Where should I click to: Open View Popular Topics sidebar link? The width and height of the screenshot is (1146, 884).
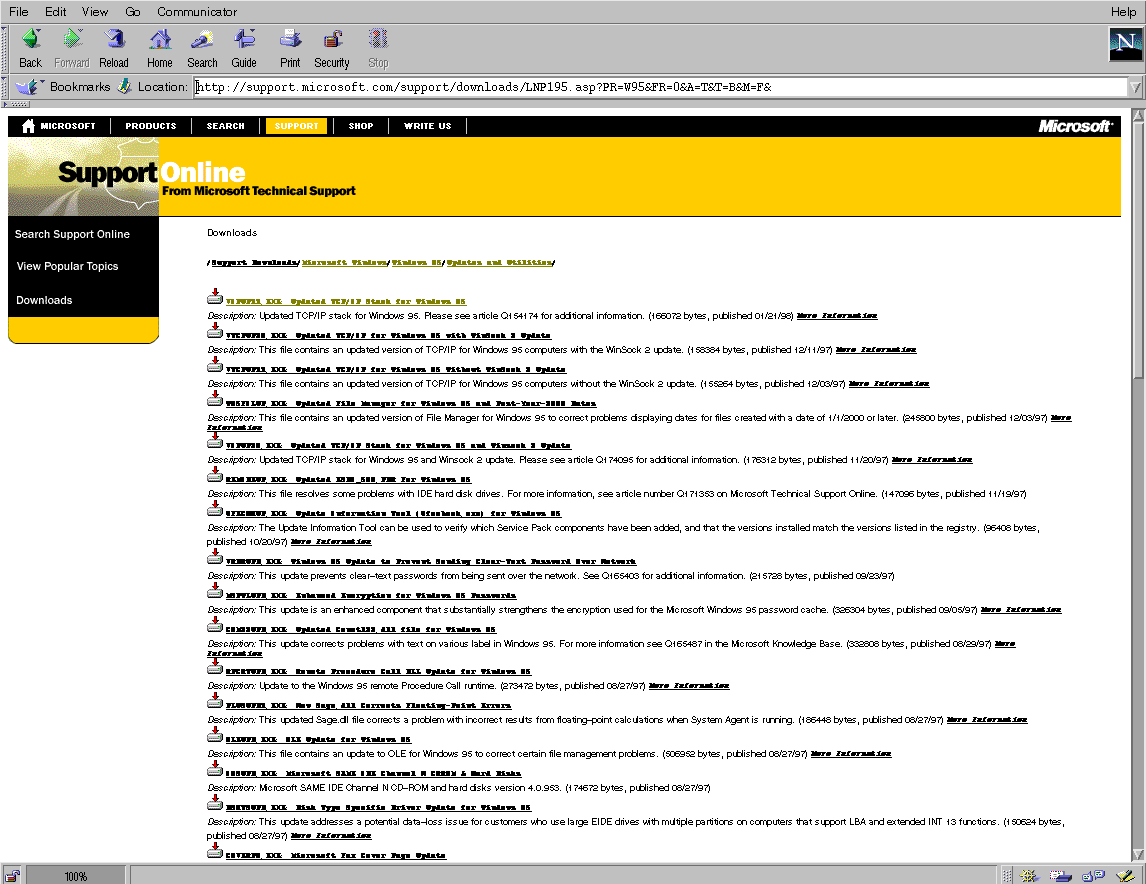coord(67,266)
